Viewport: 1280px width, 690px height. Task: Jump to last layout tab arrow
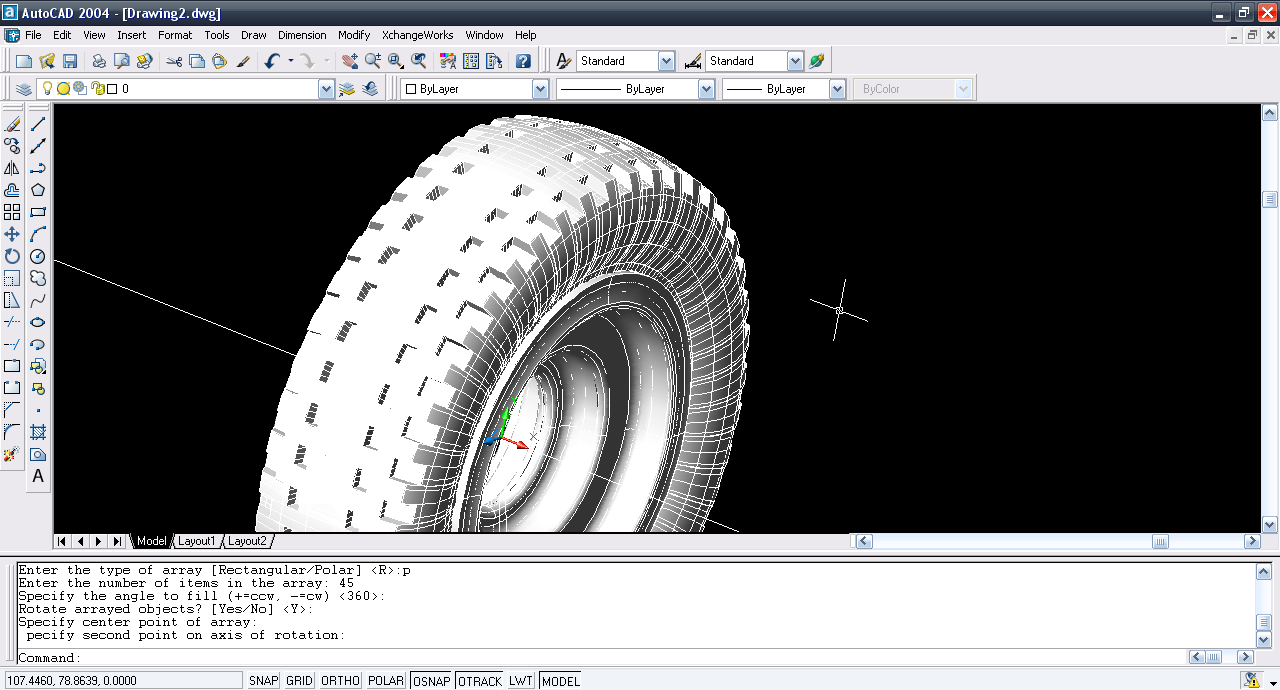tap(117, 541)
